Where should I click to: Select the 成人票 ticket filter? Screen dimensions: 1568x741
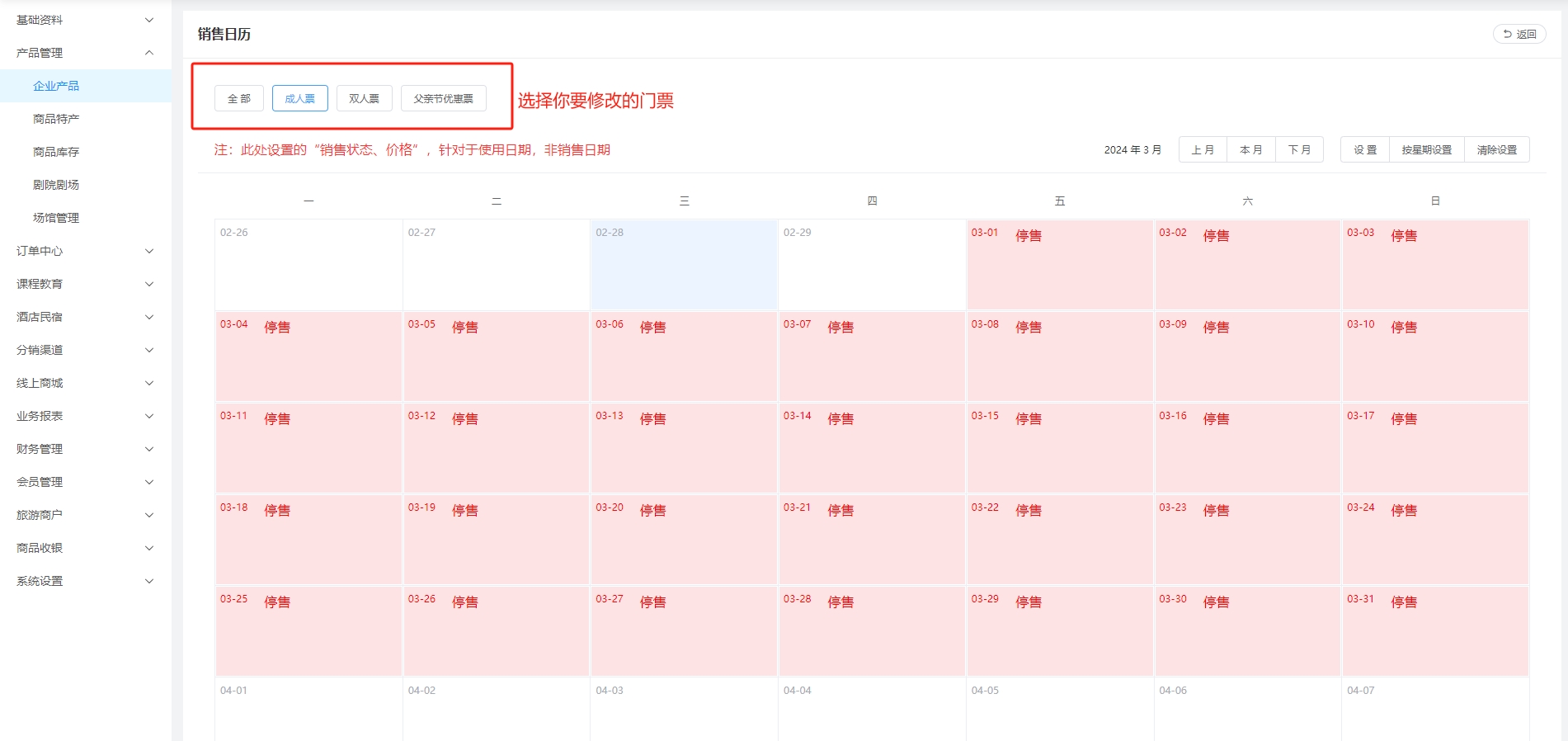point(299,98)
